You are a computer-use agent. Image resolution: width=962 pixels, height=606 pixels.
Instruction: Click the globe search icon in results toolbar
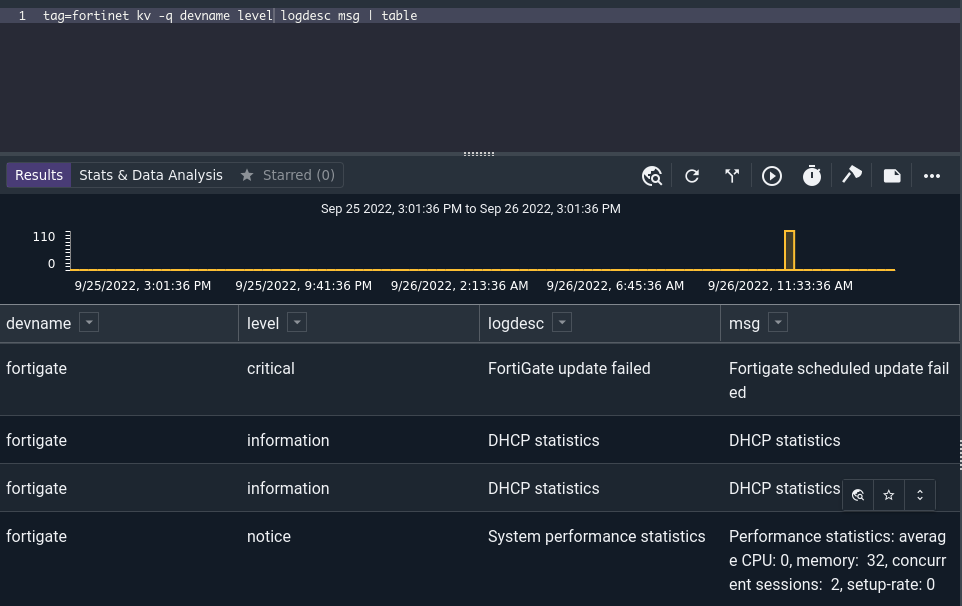pyautogui.click(x=652, y=176)
